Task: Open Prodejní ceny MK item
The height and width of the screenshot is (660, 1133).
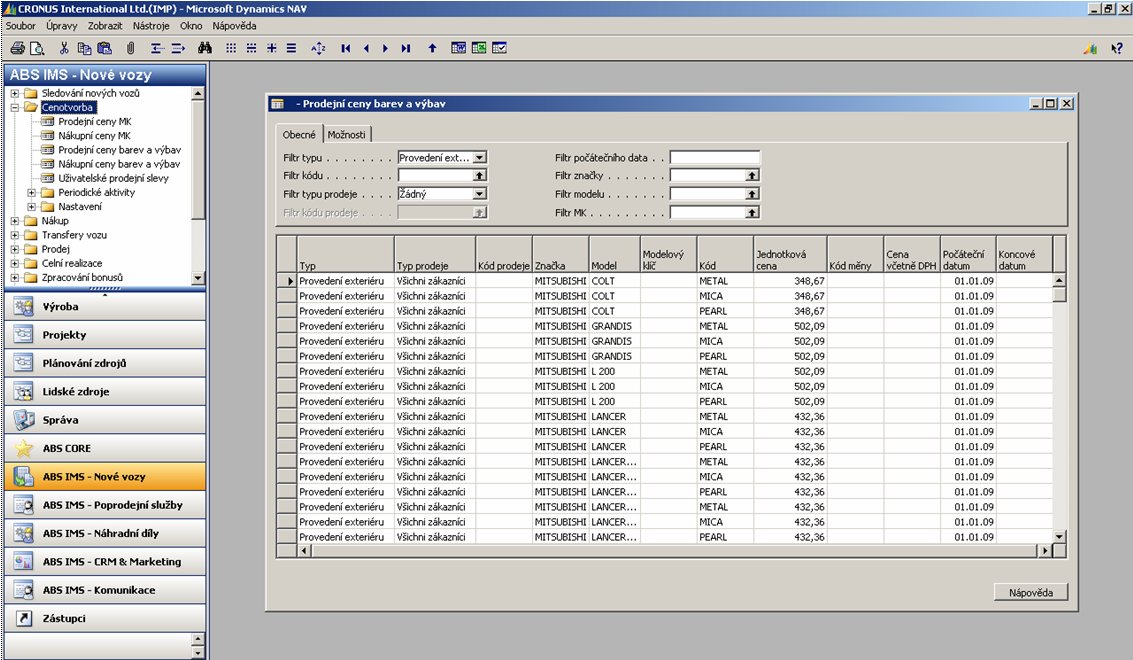Action: coord(95,121)
